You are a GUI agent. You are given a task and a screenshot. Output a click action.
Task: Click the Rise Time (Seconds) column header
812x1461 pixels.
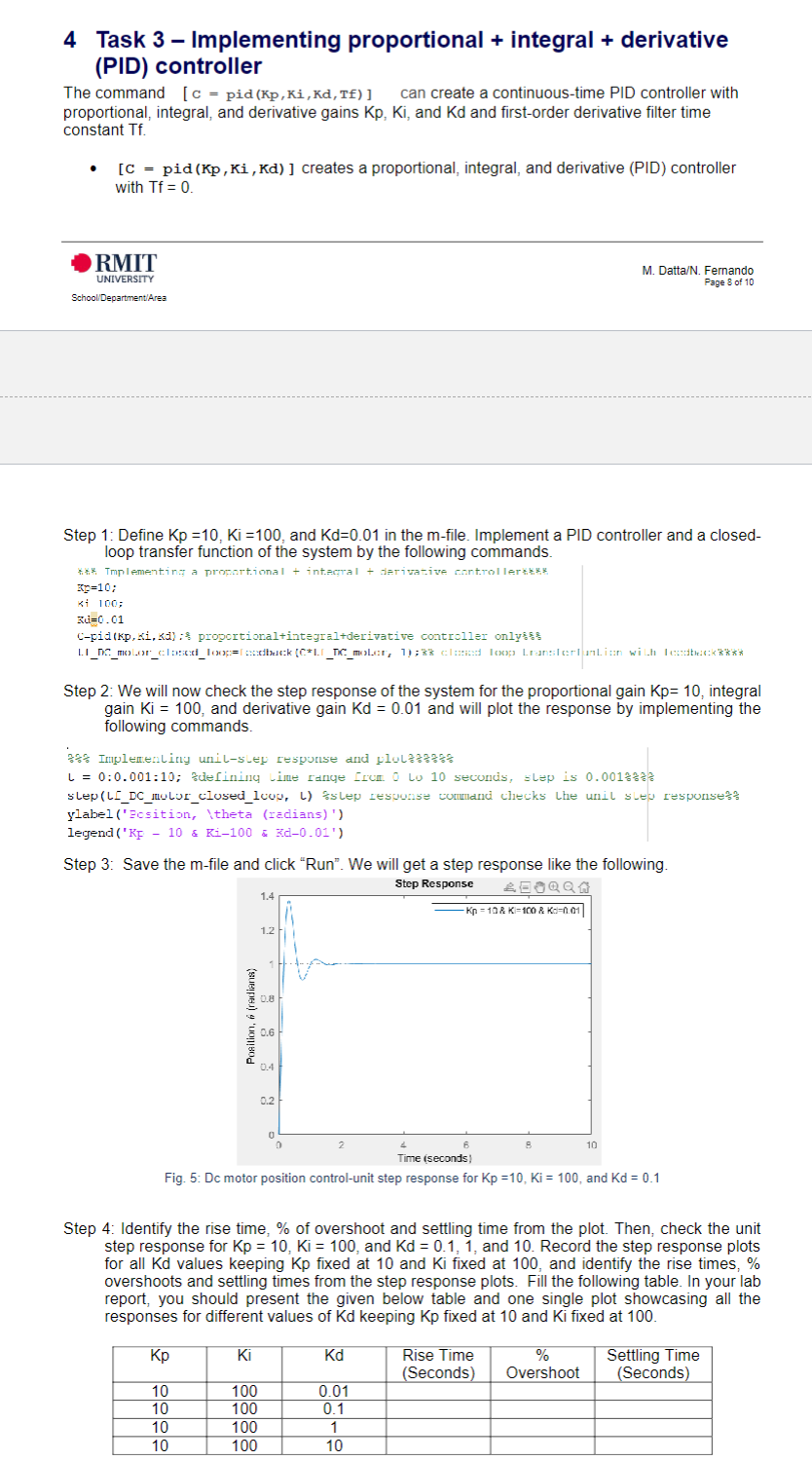pos(437,1362)
